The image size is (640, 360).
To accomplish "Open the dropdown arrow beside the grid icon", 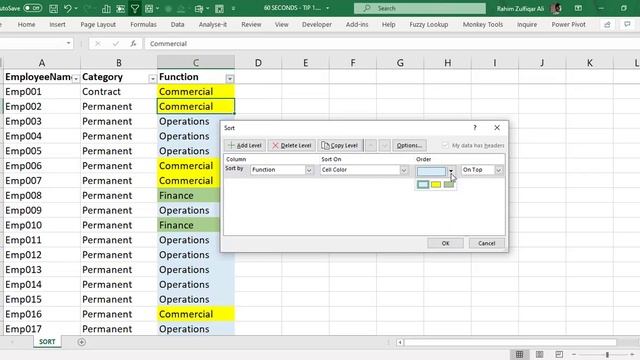I will pyautogui.click(x=158, y=8).
